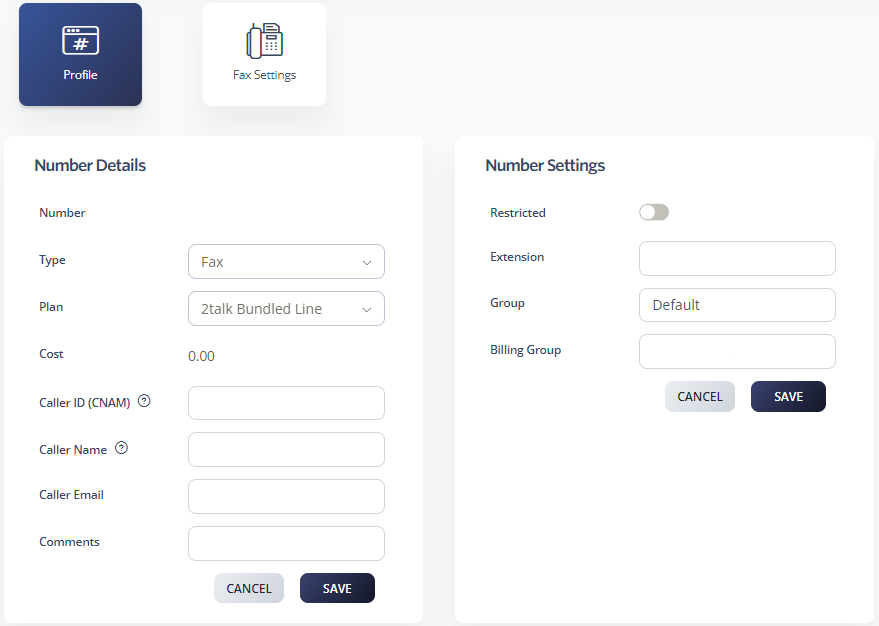Click the Profile hash window icon
The image size is (879, 626).
[x=80, y=40]
